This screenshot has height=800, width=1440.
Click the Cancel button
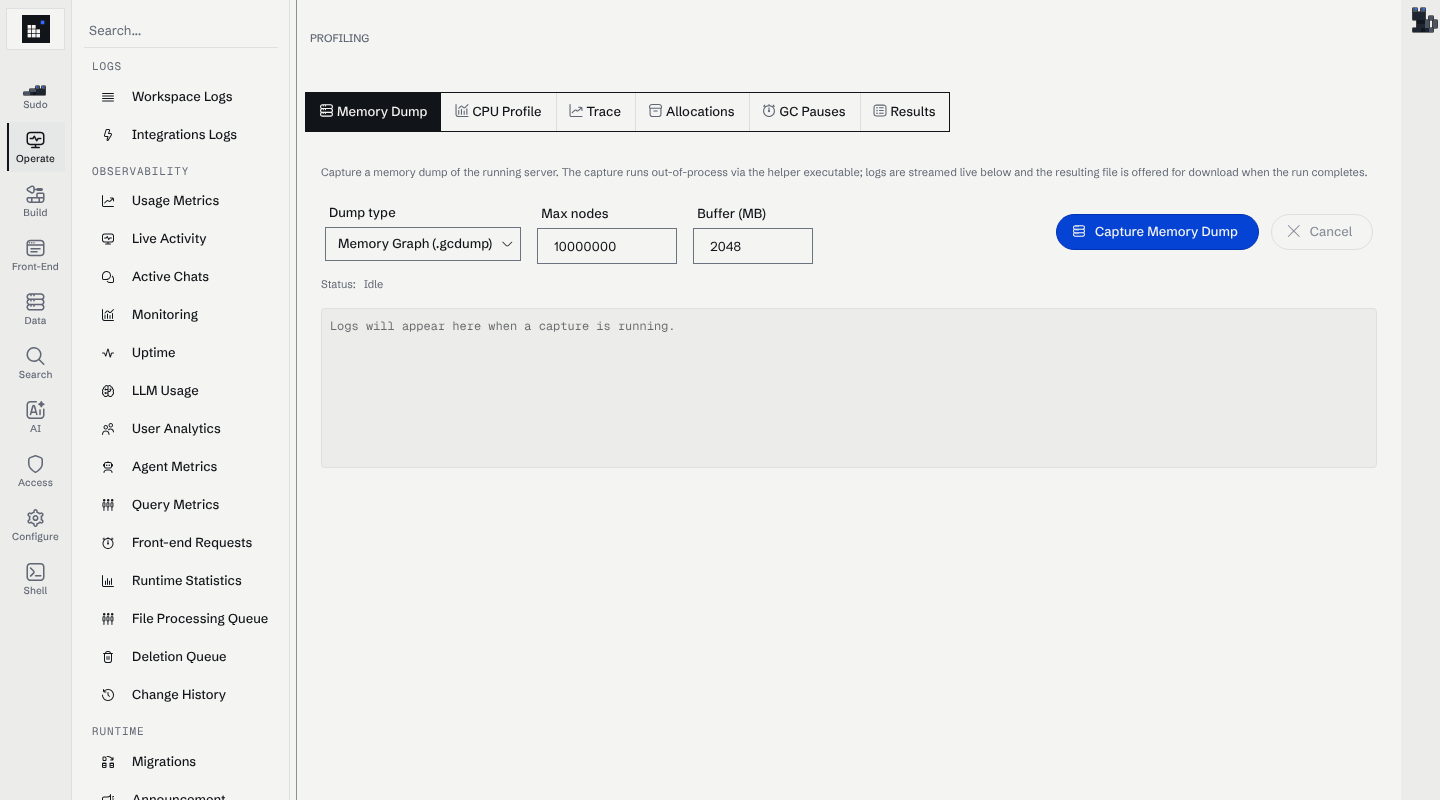1321,231
